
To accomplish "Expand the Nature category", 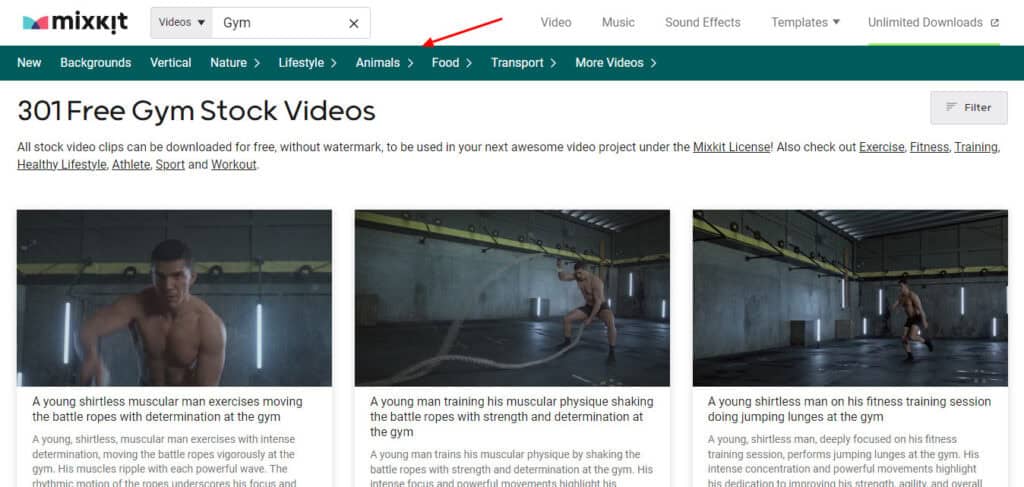I will point(235,63).
